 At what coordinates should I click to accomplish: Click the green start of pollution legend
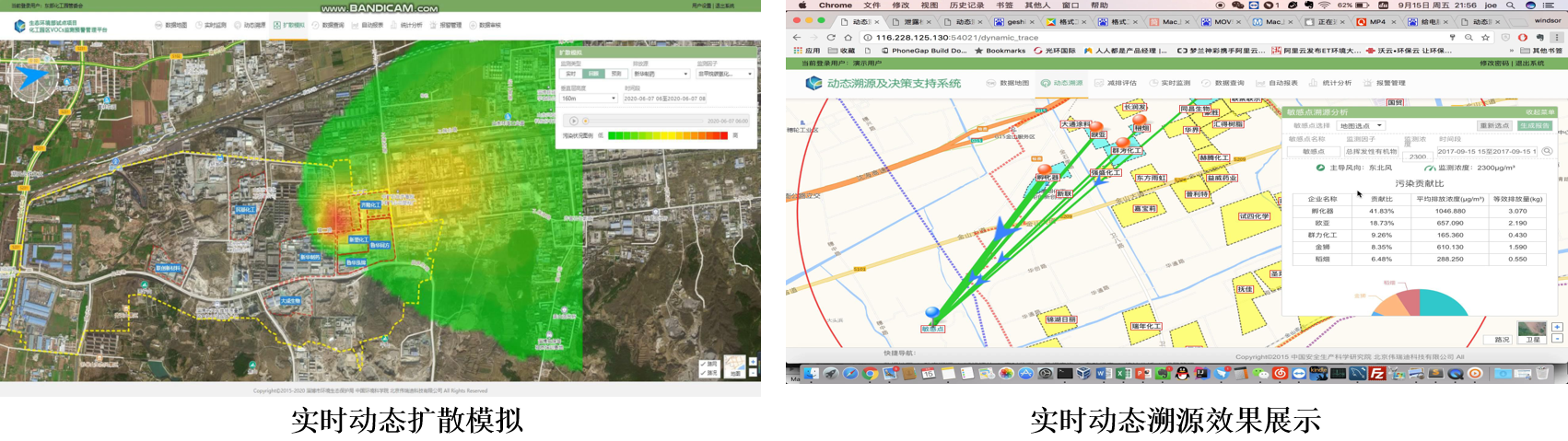point(614,135)
